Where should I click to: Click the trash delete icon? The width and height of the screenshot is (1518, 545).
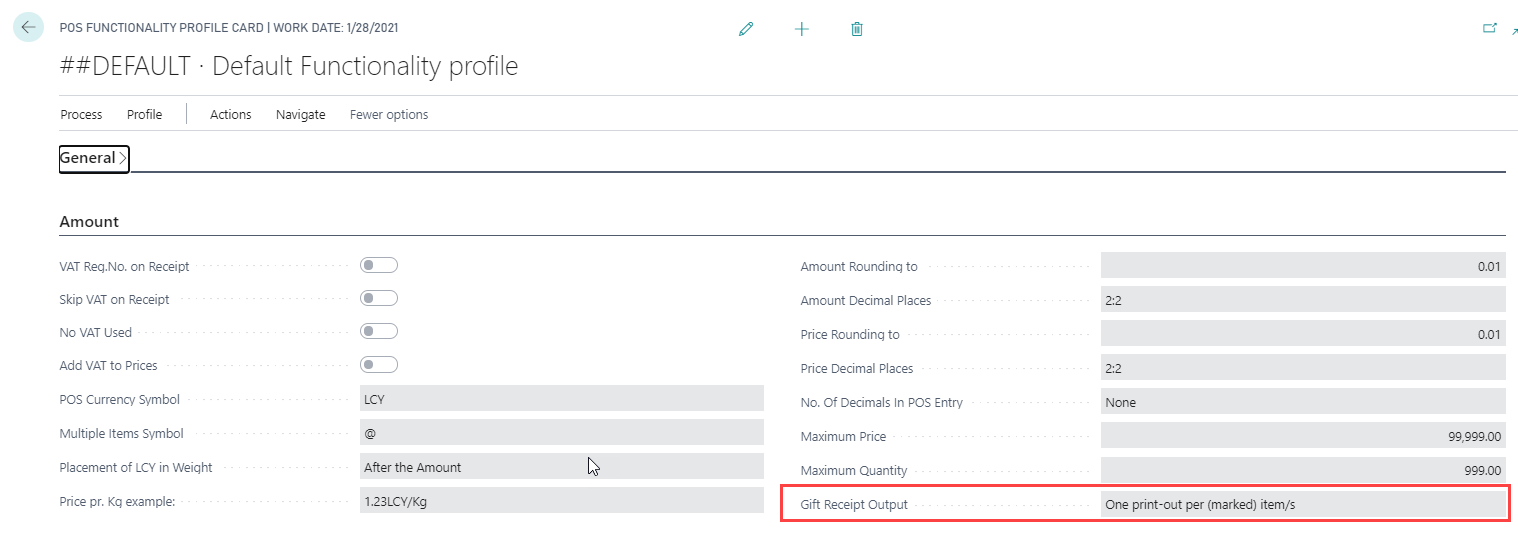click(x=857, y=29)
